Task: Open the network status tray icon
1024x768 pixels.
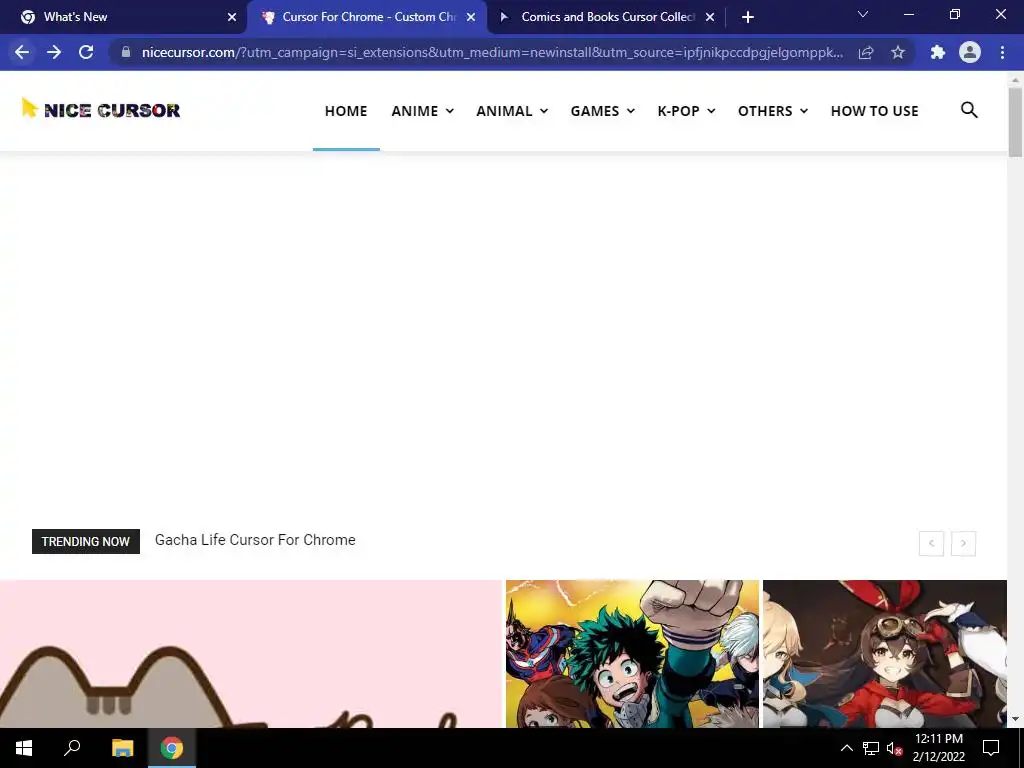Action: pyautogui.click(x=871, y=748)
